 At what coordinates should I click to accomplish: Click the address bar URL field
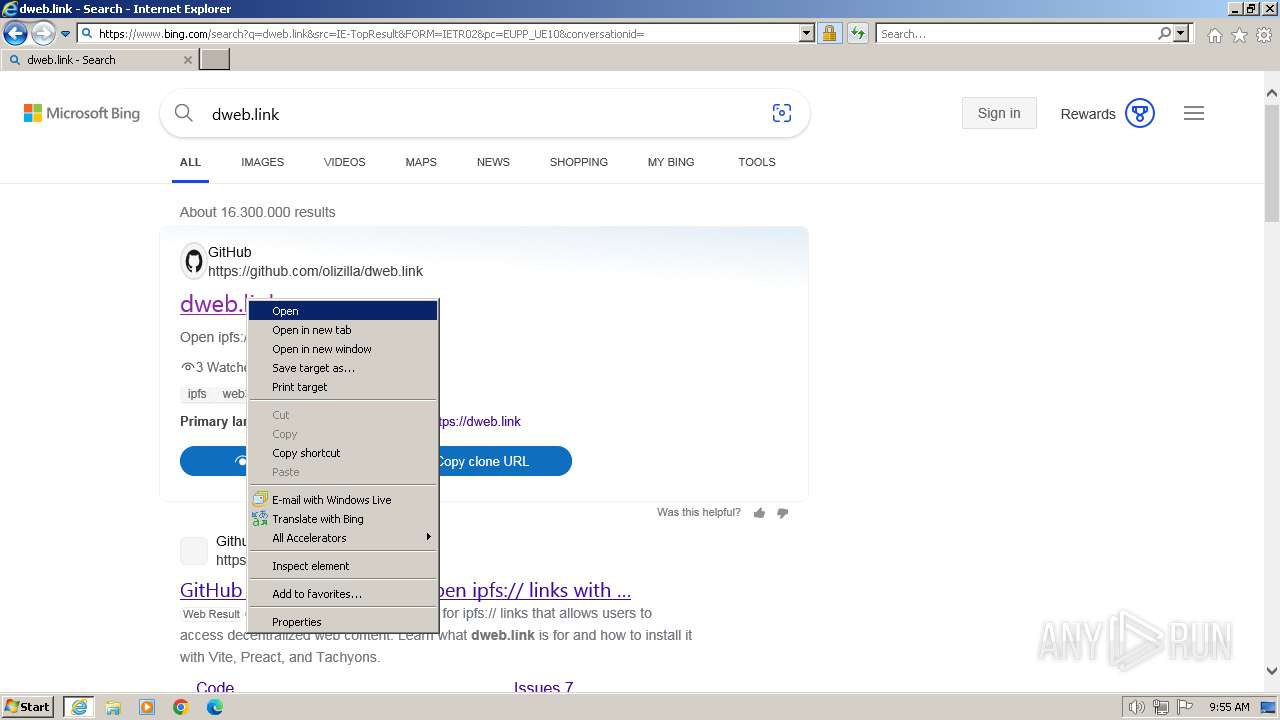pos(438,33)
